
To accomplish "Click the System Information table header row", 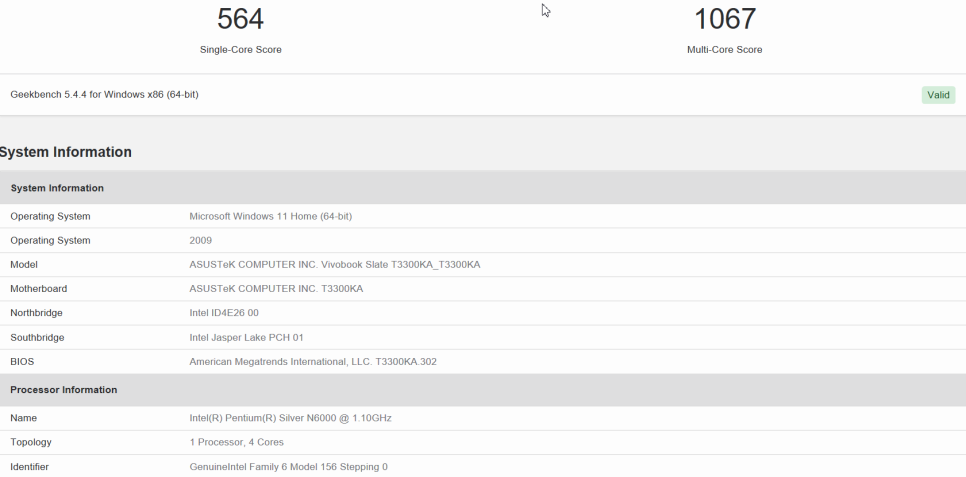I will [x=483, y=187].
